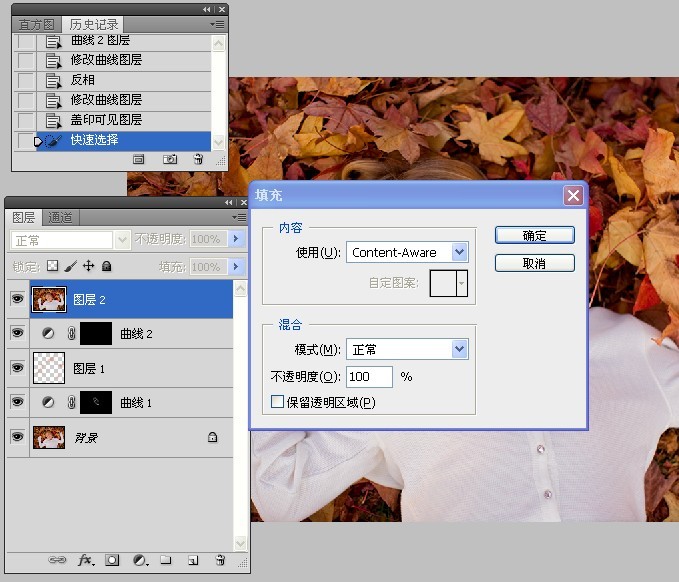The image size is (679, 582).
Task: Set history brush source for 反相 state
Action: point(26,80)
